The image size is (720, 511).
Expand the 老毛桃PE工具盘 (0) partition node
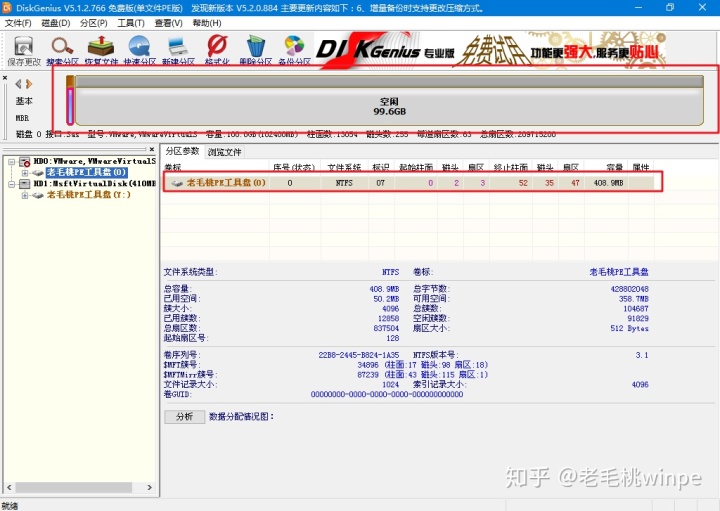25,173
